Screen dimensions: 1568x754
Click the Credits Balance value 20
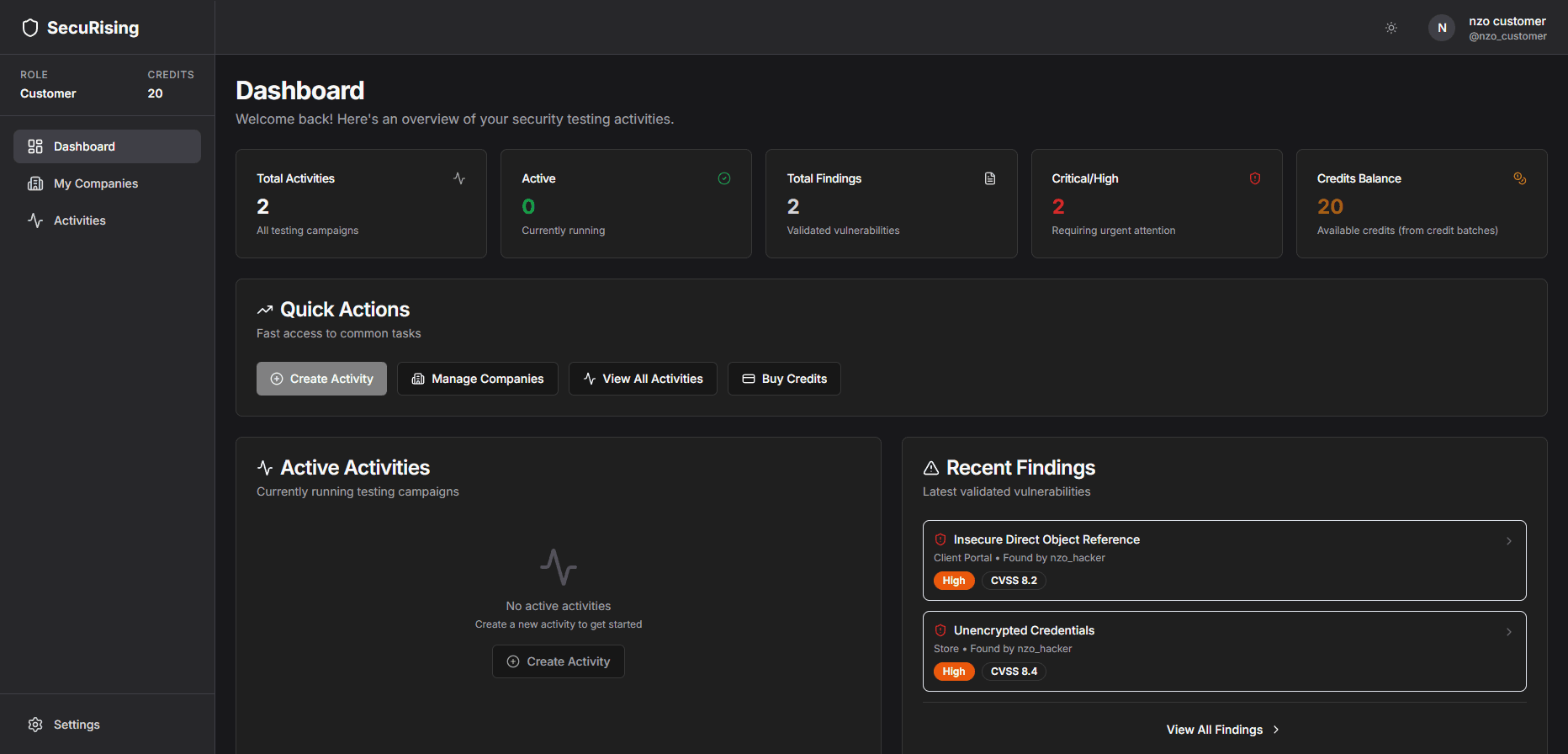tap(1330, 206)
